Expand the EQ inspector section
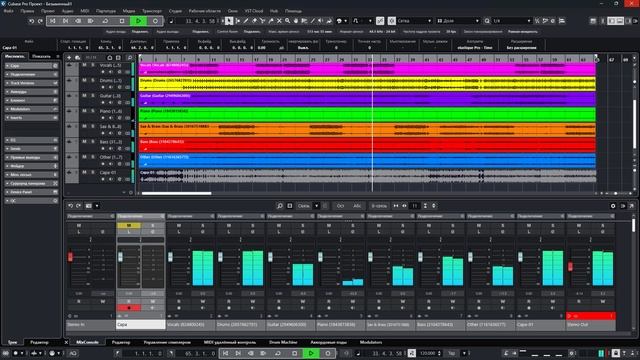The image size is (640, 360). click(x=31, y=140)
